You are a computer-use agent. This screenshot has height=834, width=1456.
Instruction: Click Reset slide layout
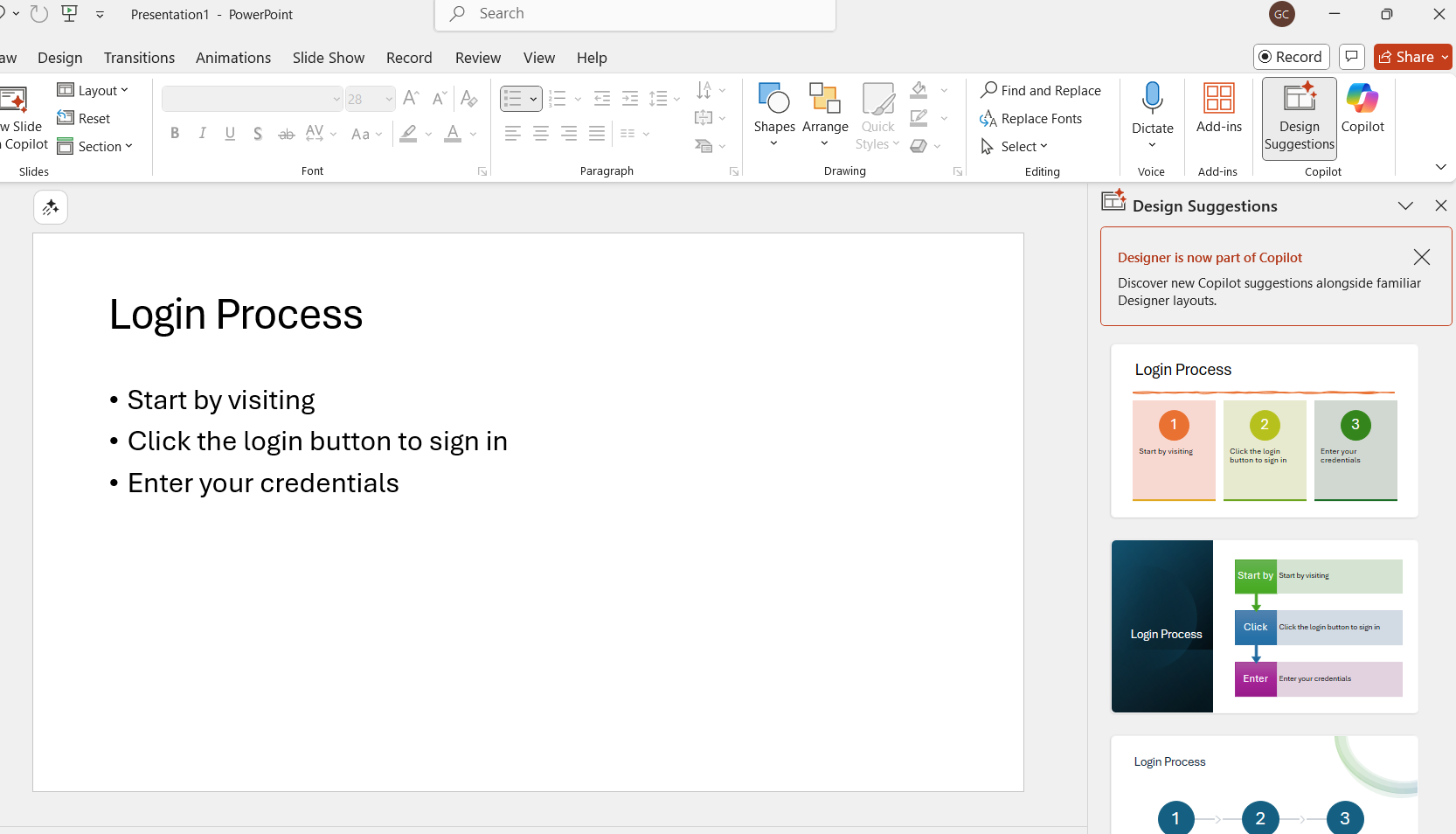click(x=84, y=118)
